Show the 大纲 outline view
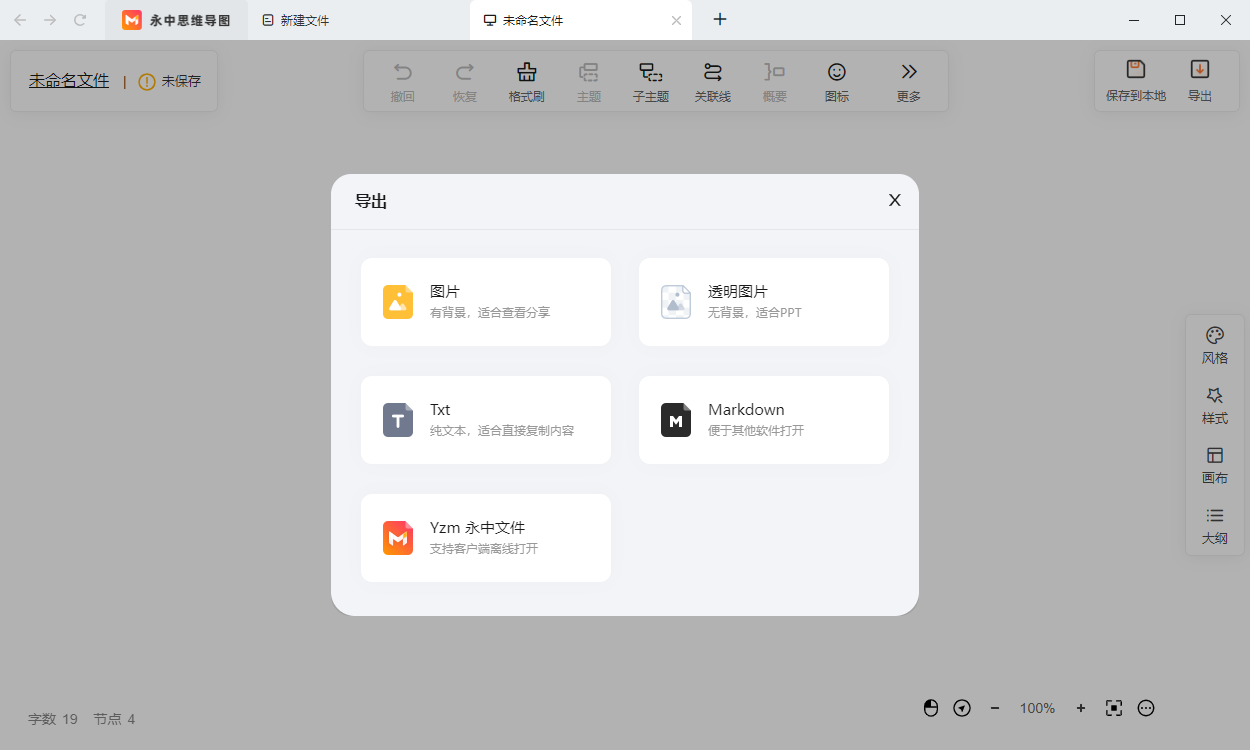The width and height of the screenshot is (1250, 750). tap(1214, 525)
